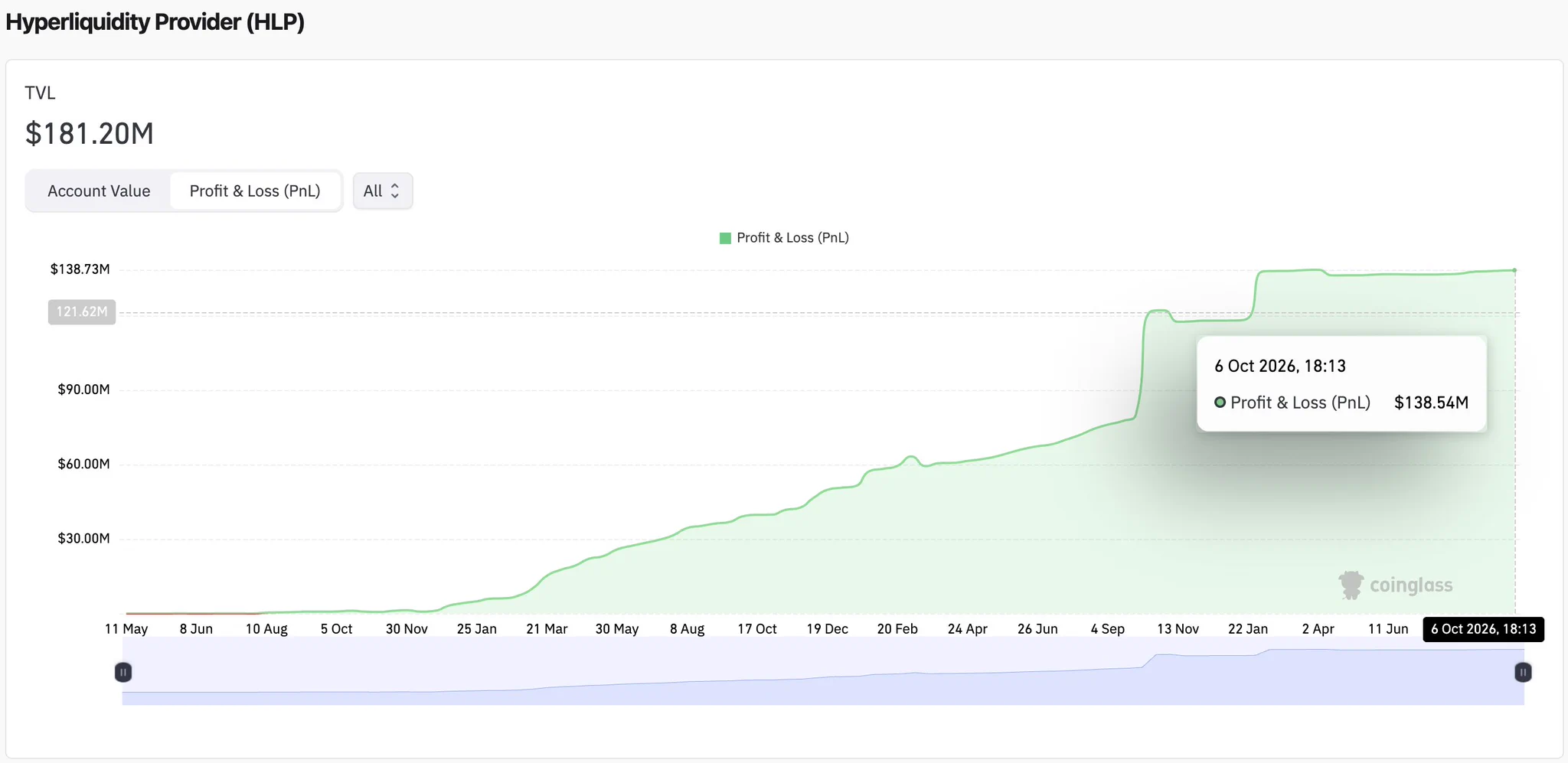
Task: Click the range navigator mini chart
Action: [823, 671]
